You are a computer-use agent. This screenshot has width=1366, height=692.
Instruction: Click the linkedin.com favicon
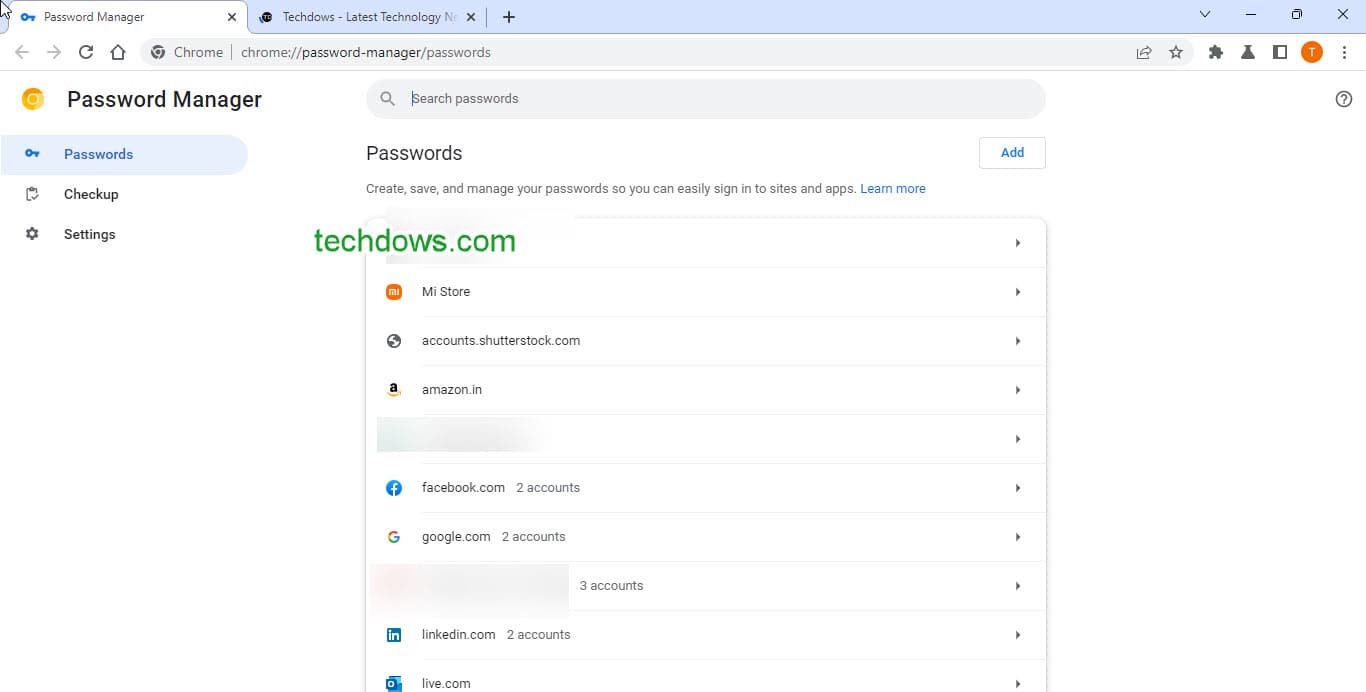pyautogui.click(x=394, y=635)
